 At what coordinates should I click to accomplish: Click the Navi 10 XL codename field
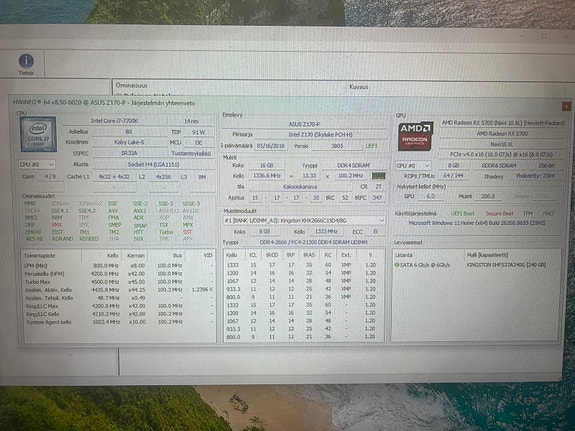(501, 144)
